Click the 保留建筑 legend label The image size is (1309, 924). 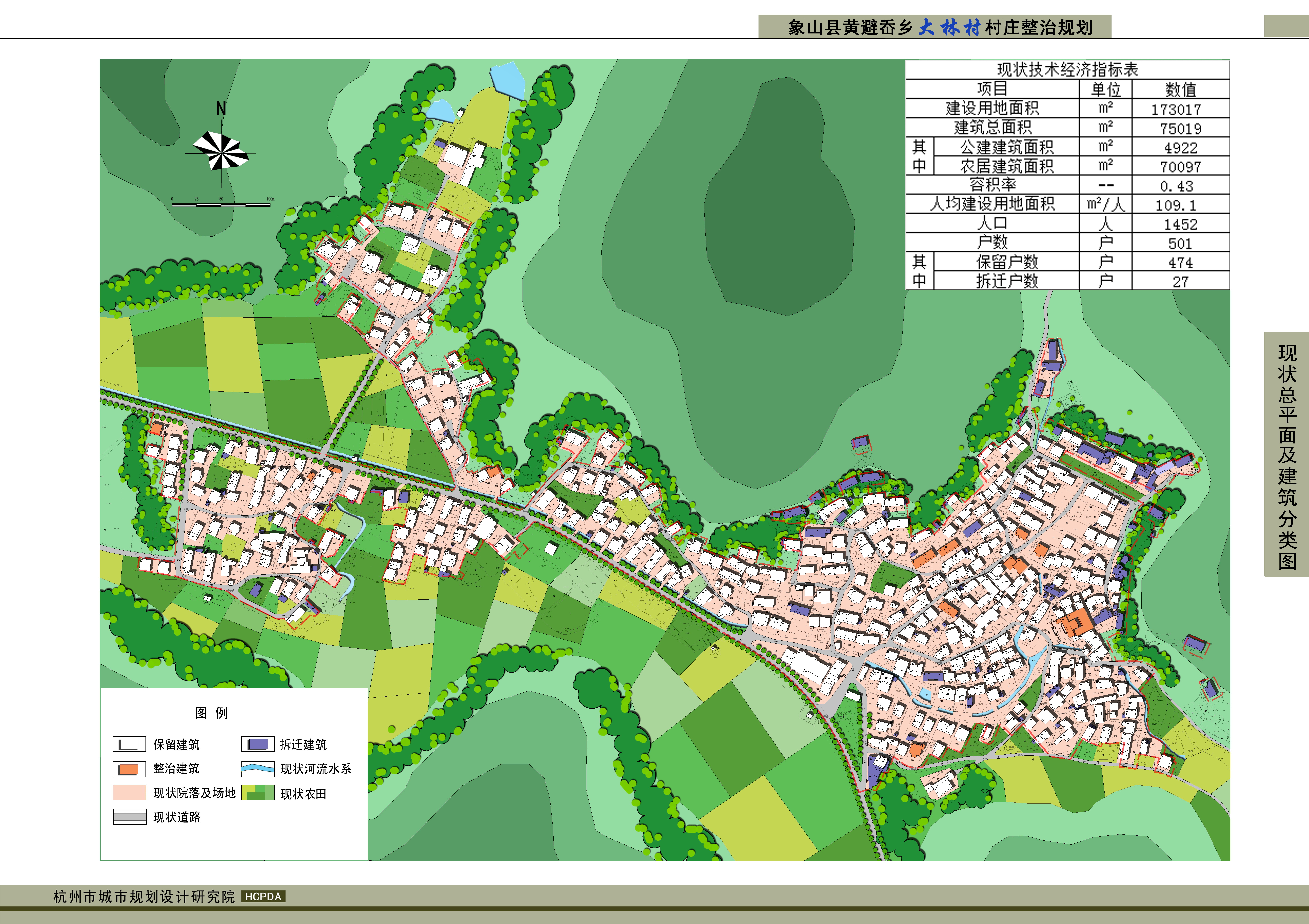176,744
